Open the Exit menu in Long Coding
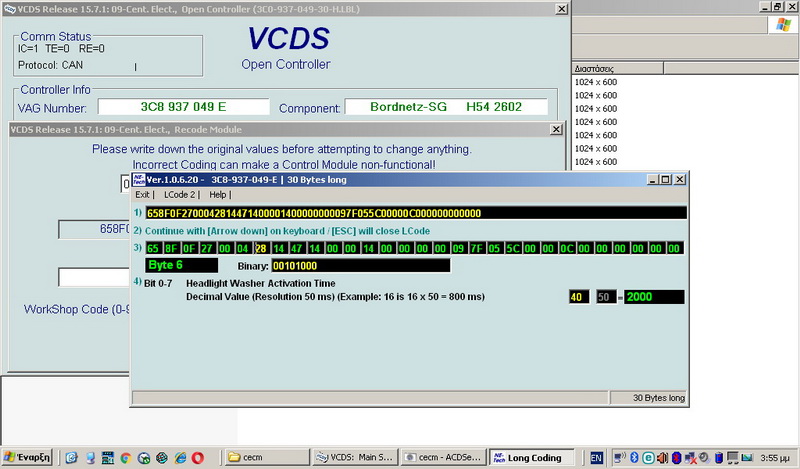This screenshot has height=469, width=800. tap(142, 194)
